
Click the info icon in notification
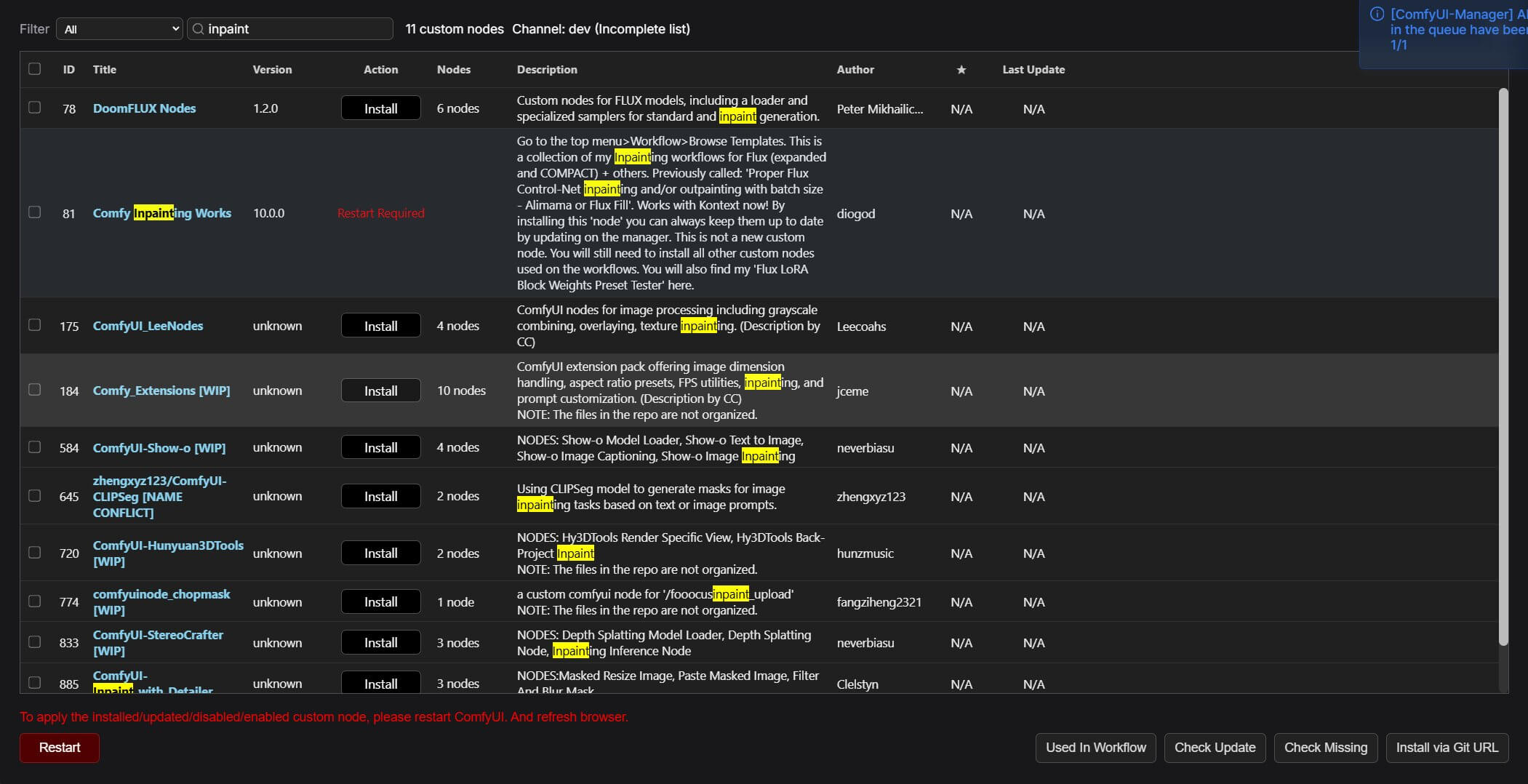pos(1376,14)
